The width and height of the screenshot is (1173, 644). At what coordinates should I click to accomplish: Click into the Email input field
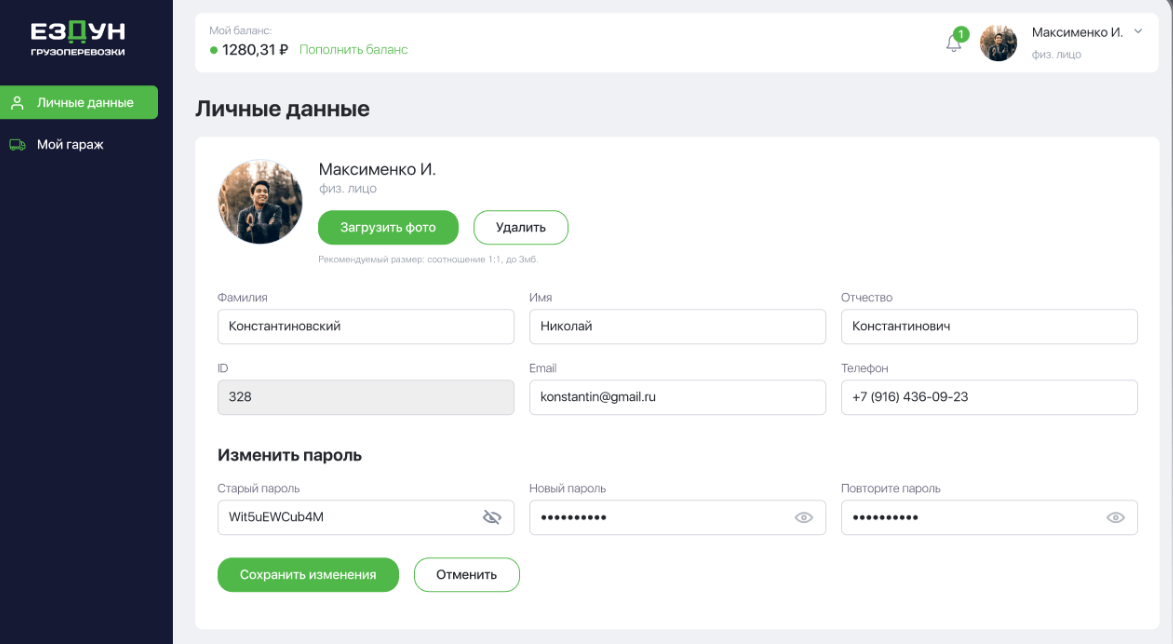click(x=677, y=397)
